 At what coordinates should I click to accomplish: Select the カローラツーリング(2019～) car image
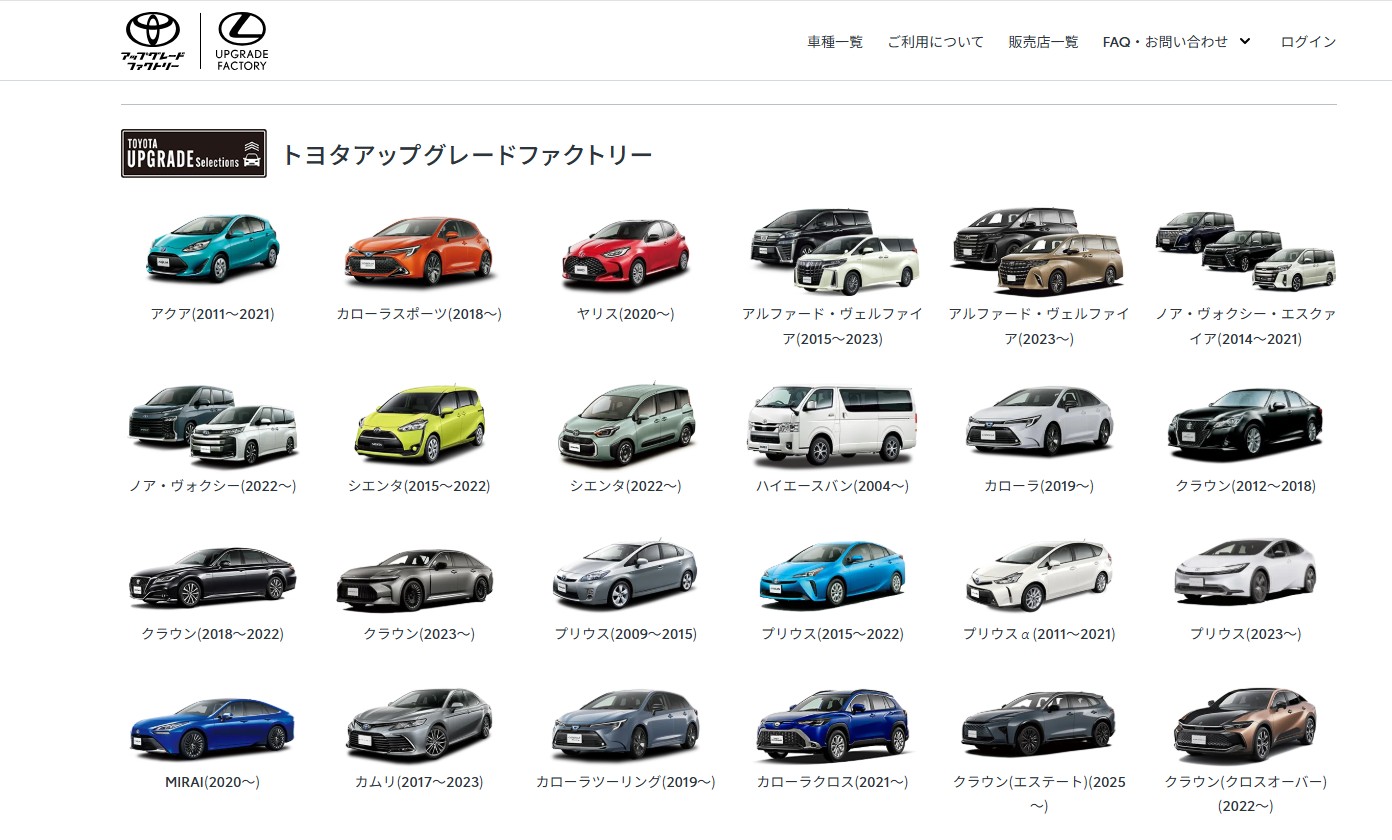626,725
